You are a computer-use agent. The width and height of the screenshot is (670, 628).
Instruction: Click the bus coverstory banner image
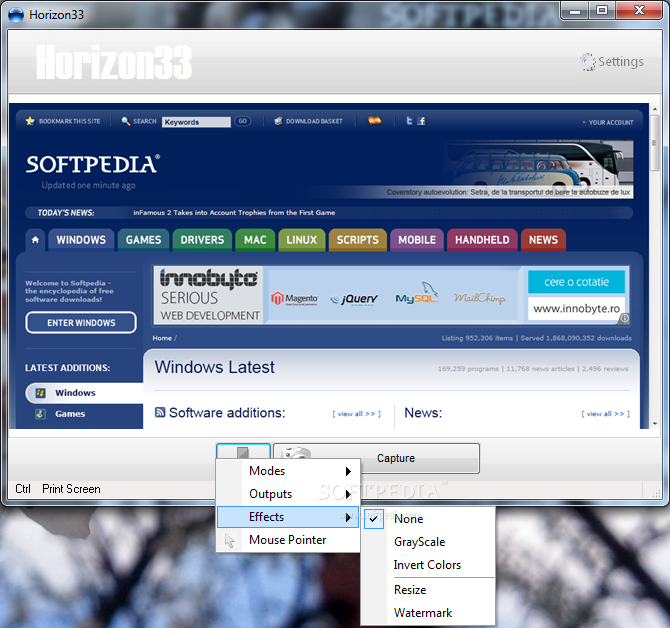point(538,168)
